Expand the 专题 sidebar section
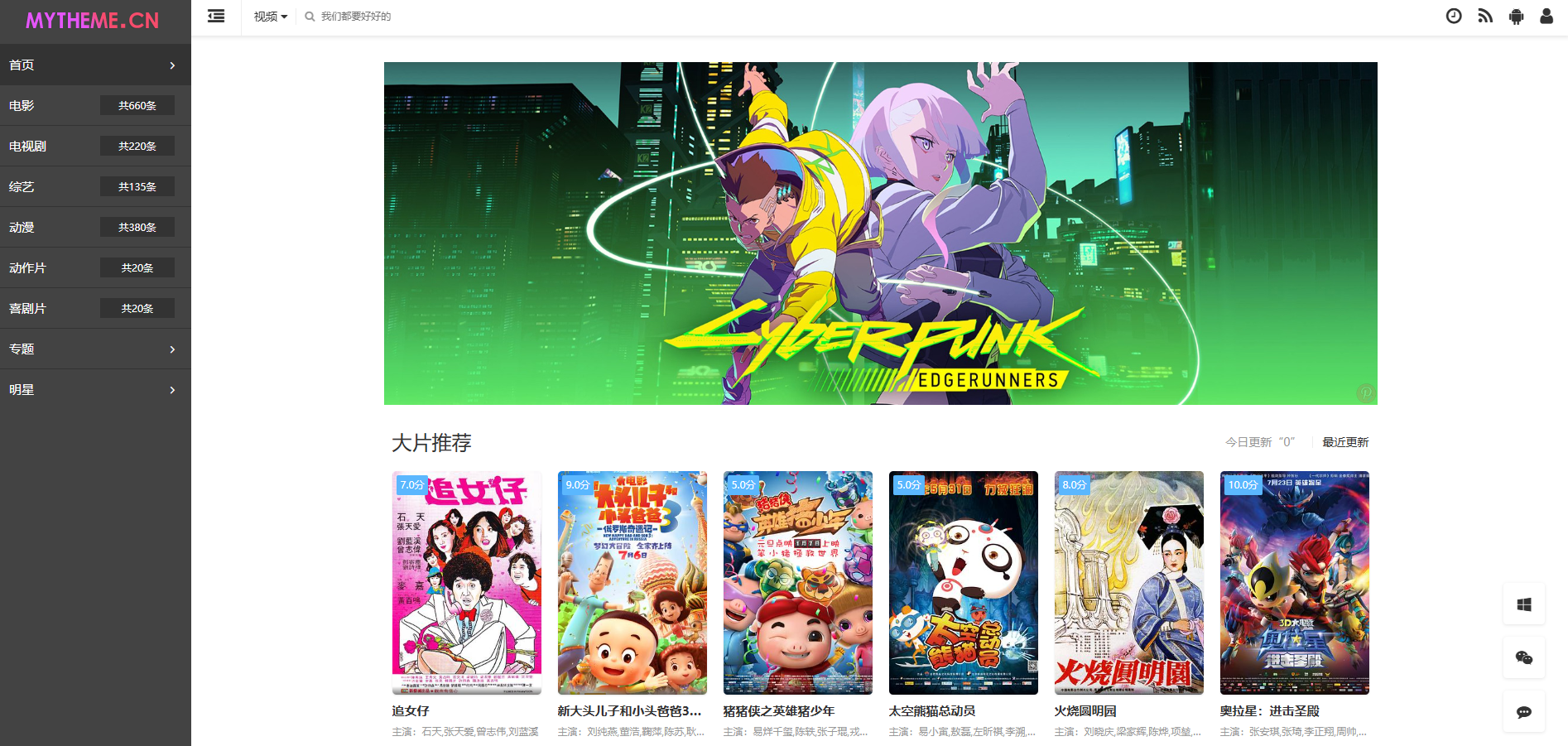The height and width of the screenshot is (746, 1568). pyautogui.click(x=95, y=349)
